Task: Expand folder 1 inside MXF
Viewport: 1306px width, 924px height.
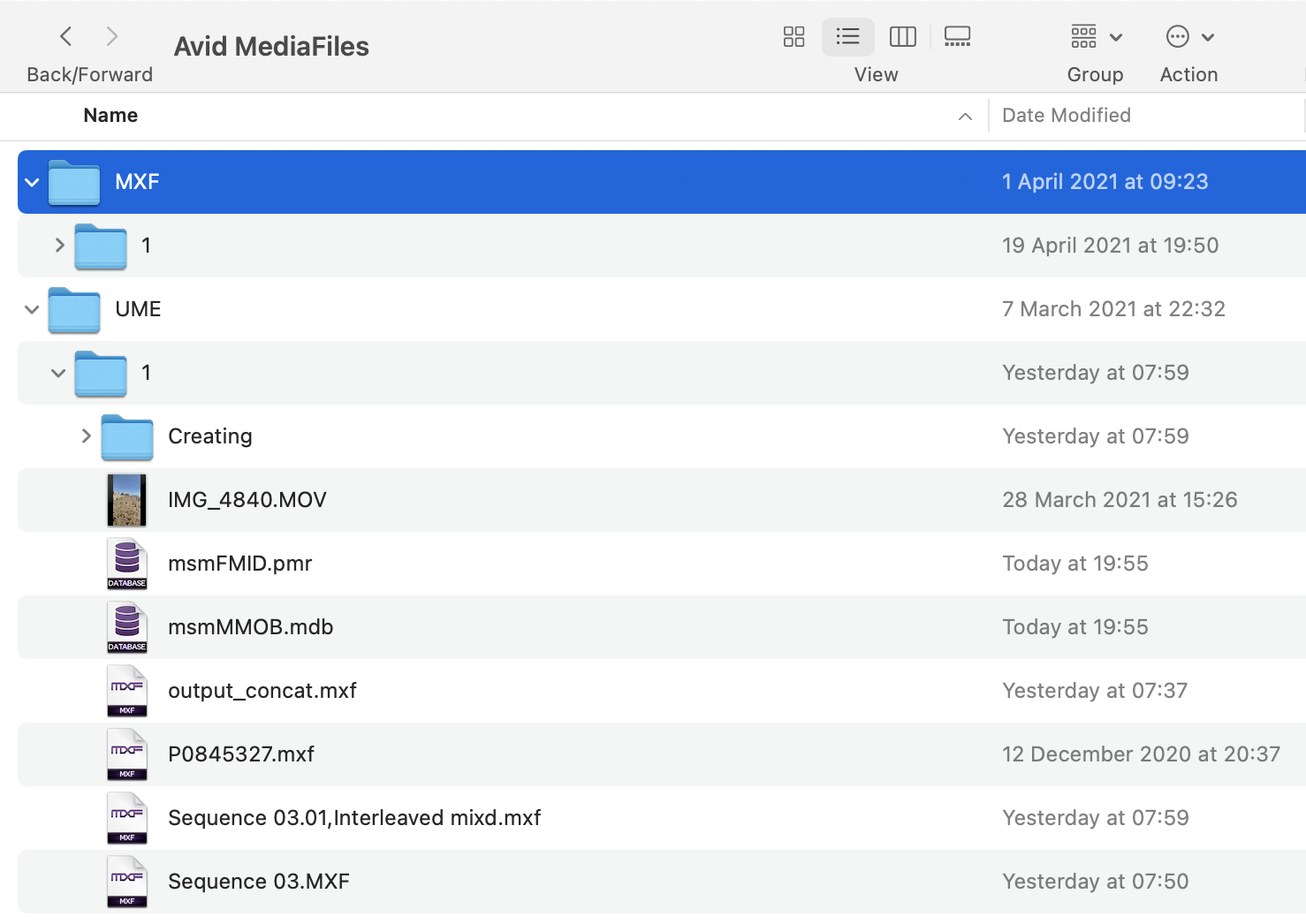Action: pyautogui.click(x=59, y=245)
